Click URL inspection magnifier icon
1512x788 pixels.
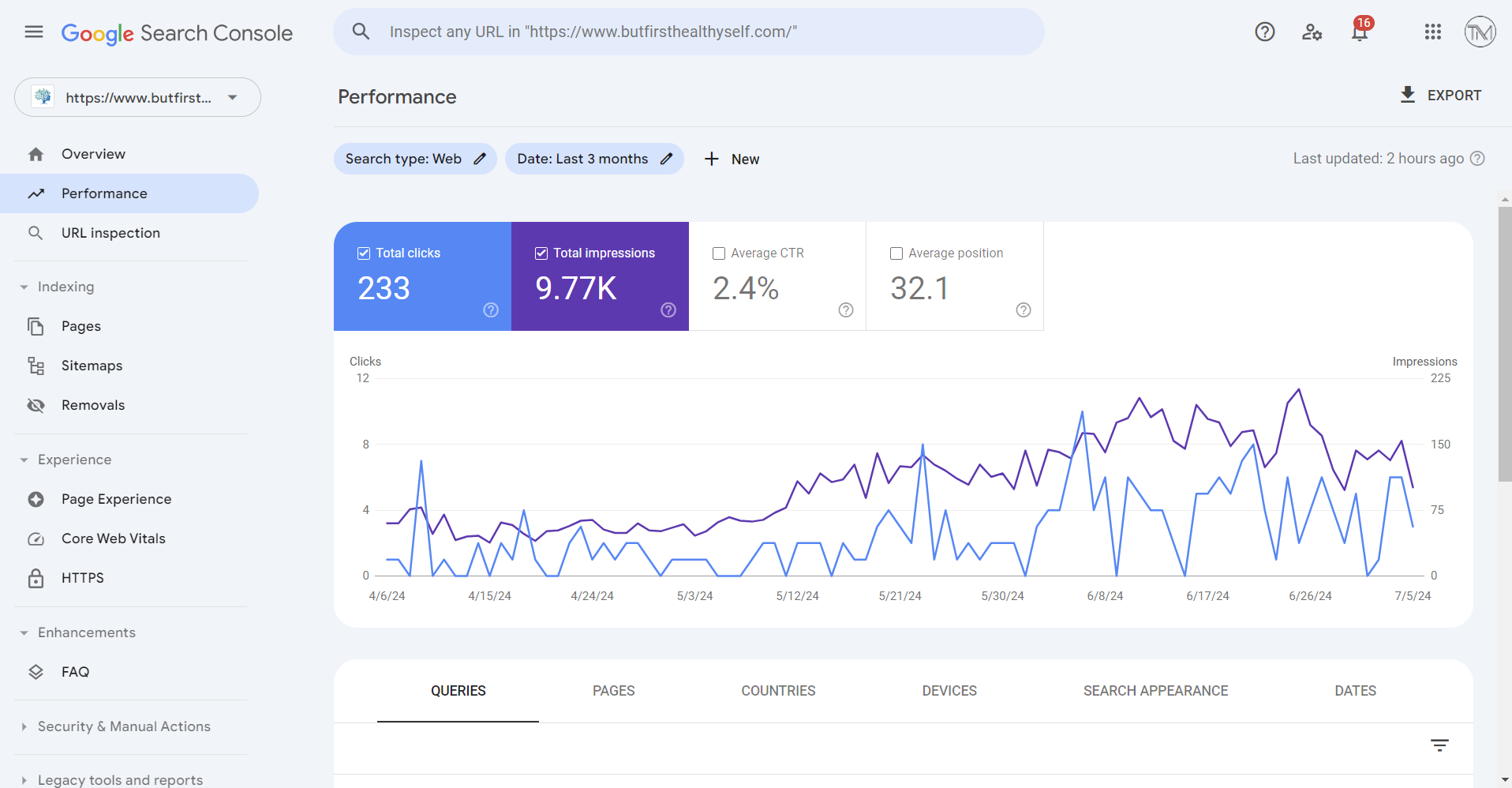36,233
